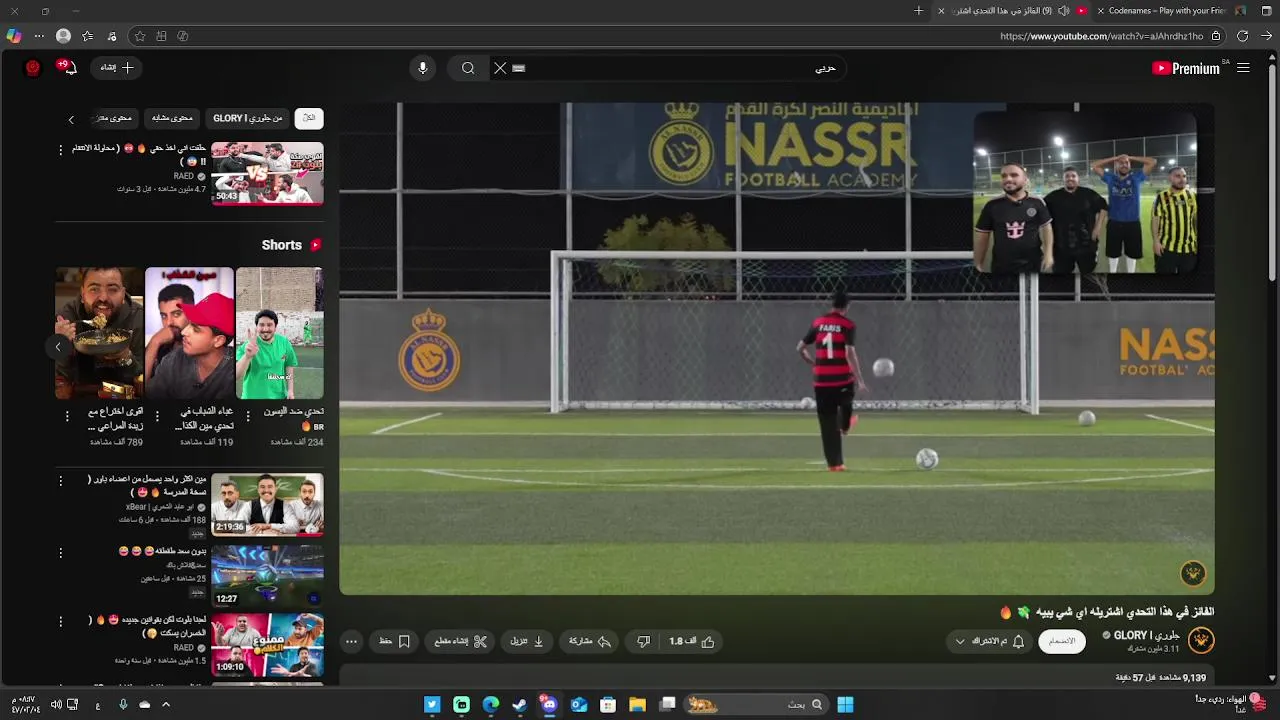Click the Join (الانضمام) channel button
The height and width of the screenshot is (720, 1280).
click(1062, 641)
